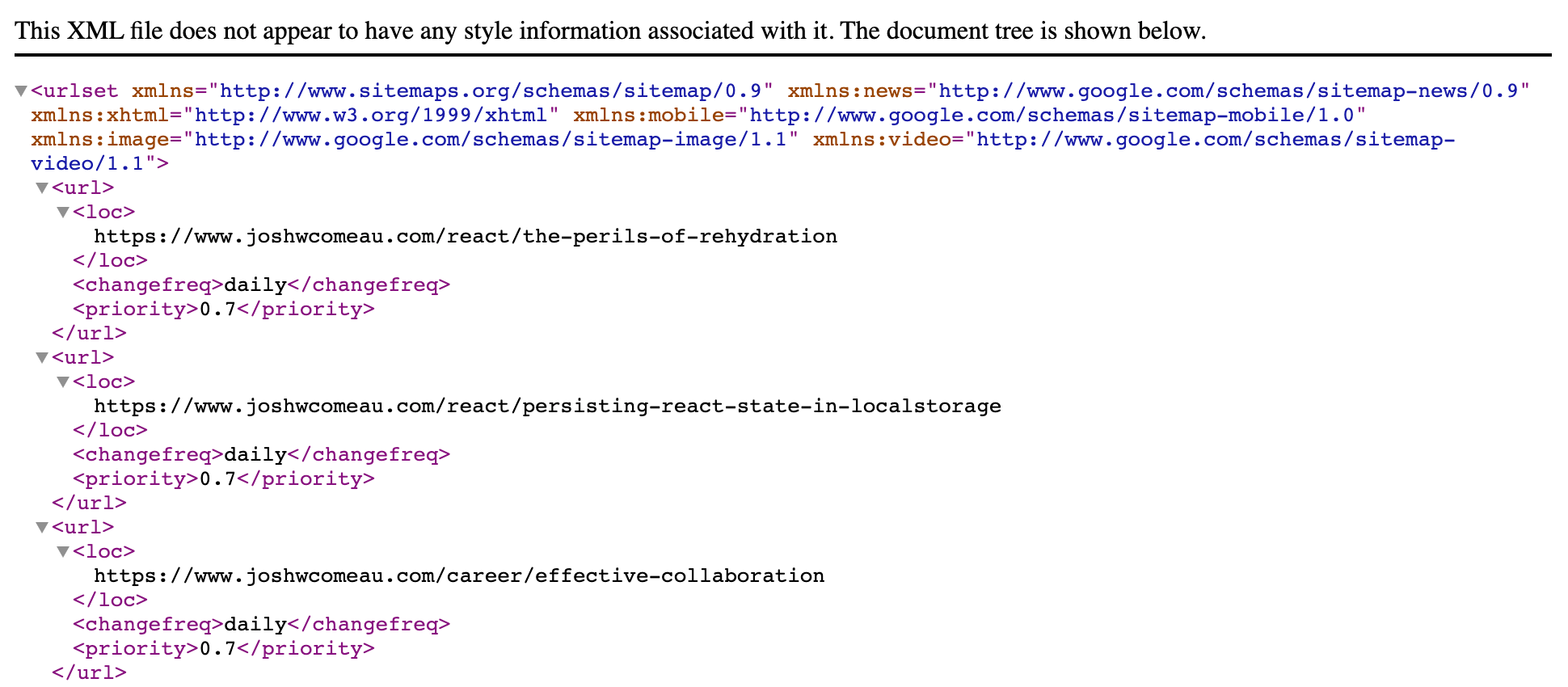Click changefreq daily line under the-perils-of-rehydration
Screen dimensions: 1568x687
(x=261, y=284)
